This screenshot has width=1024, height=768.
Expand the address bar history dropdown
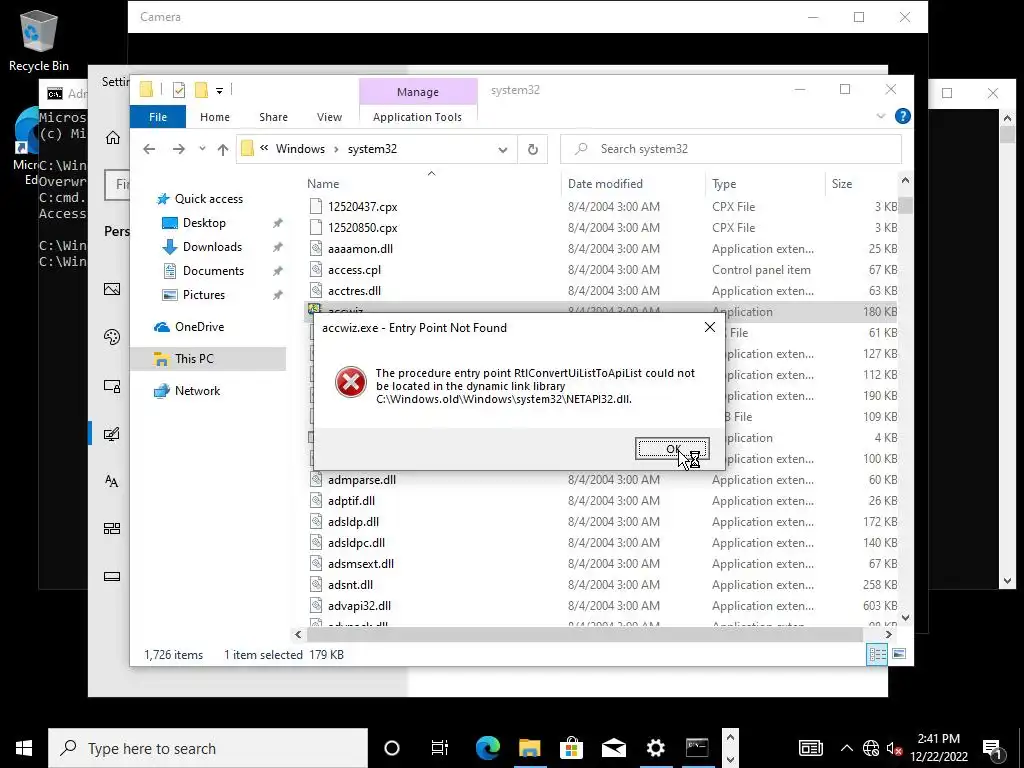[503, 150]
